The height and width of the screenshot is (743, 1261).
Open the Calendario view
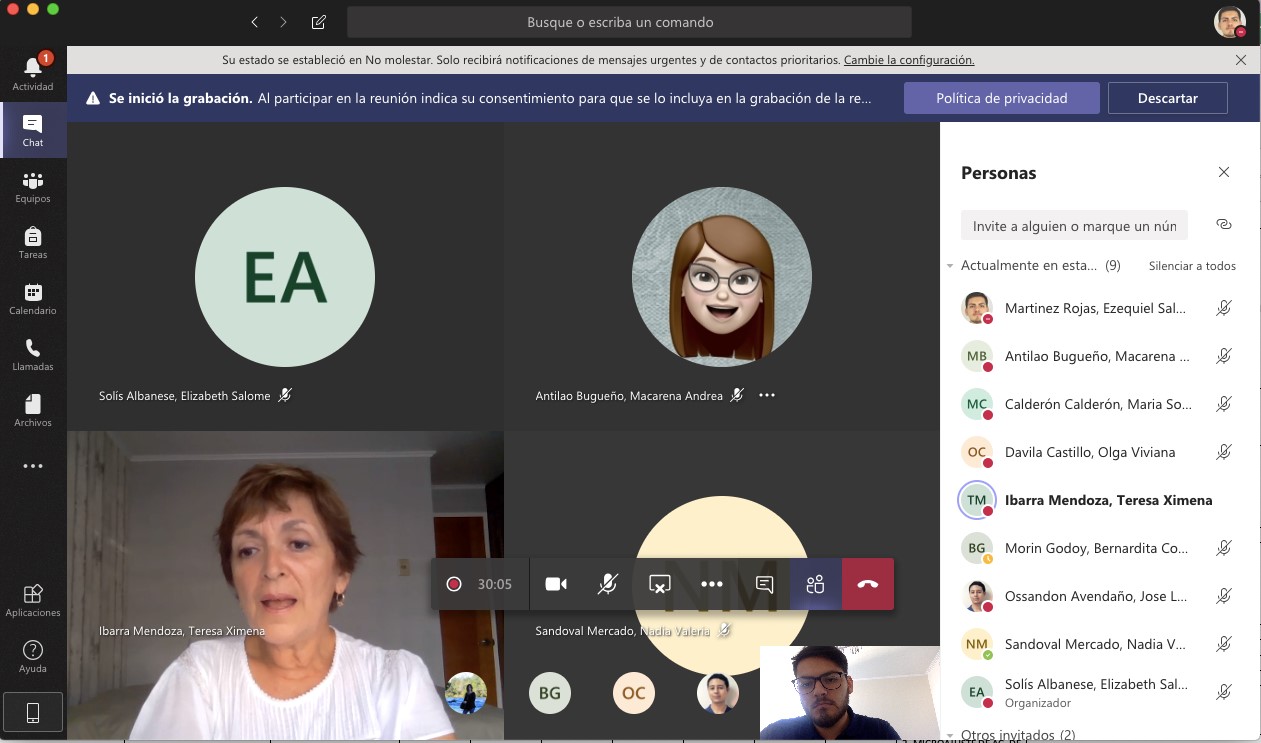33,298
